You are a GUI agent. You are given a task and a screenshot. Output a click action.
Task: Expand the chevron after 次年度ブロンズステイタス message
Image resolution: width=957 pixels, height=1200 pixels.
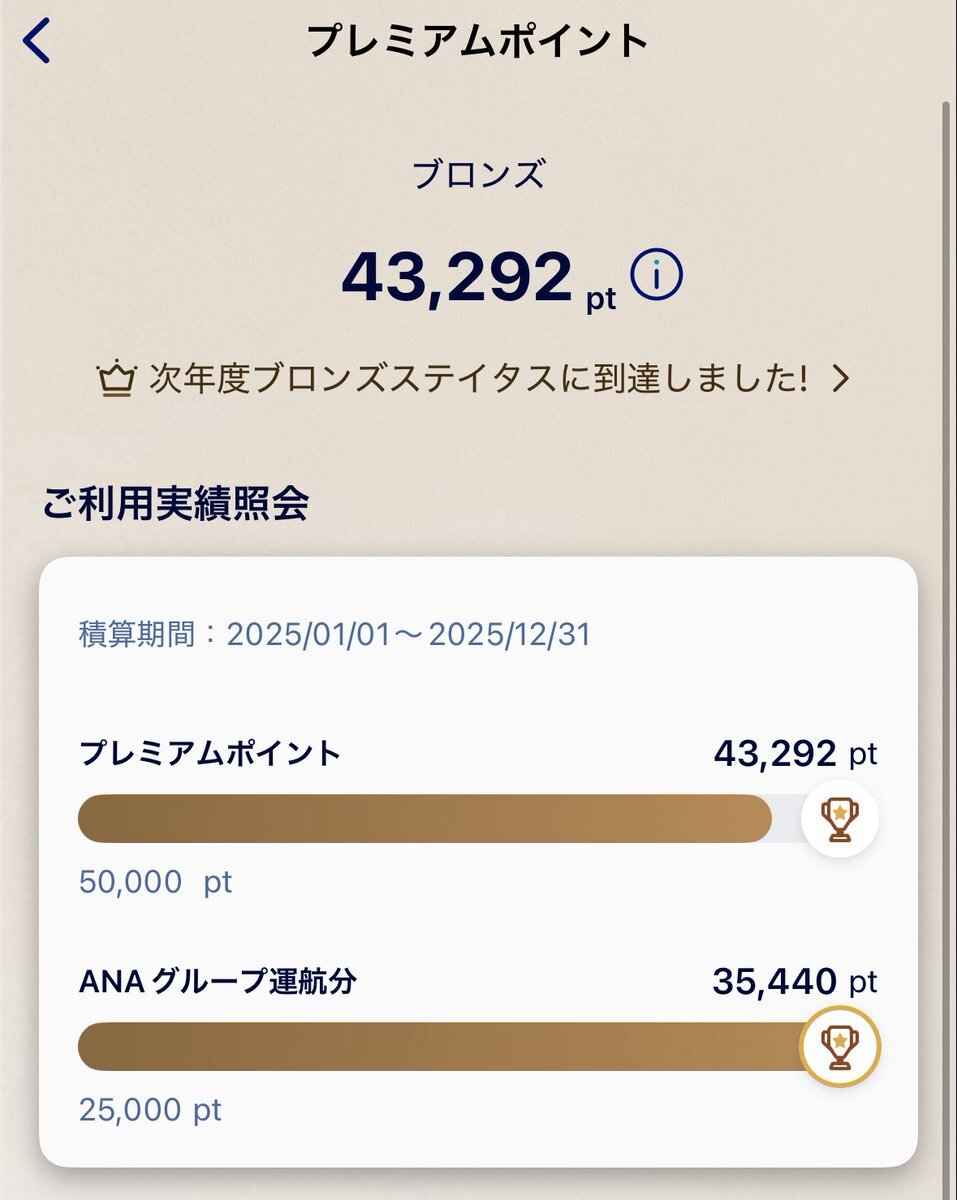[x=841, y=379]
